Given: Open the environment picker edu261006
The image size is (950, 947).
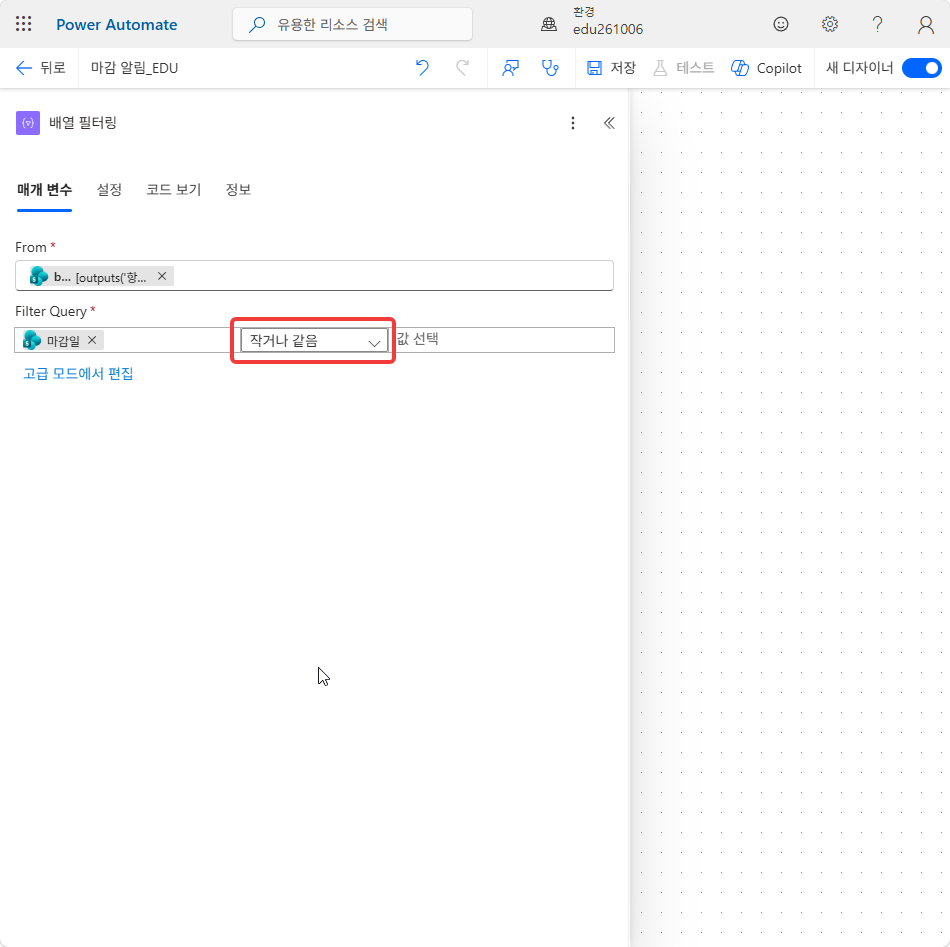Looking at the screenshot, I should point(592,22).
